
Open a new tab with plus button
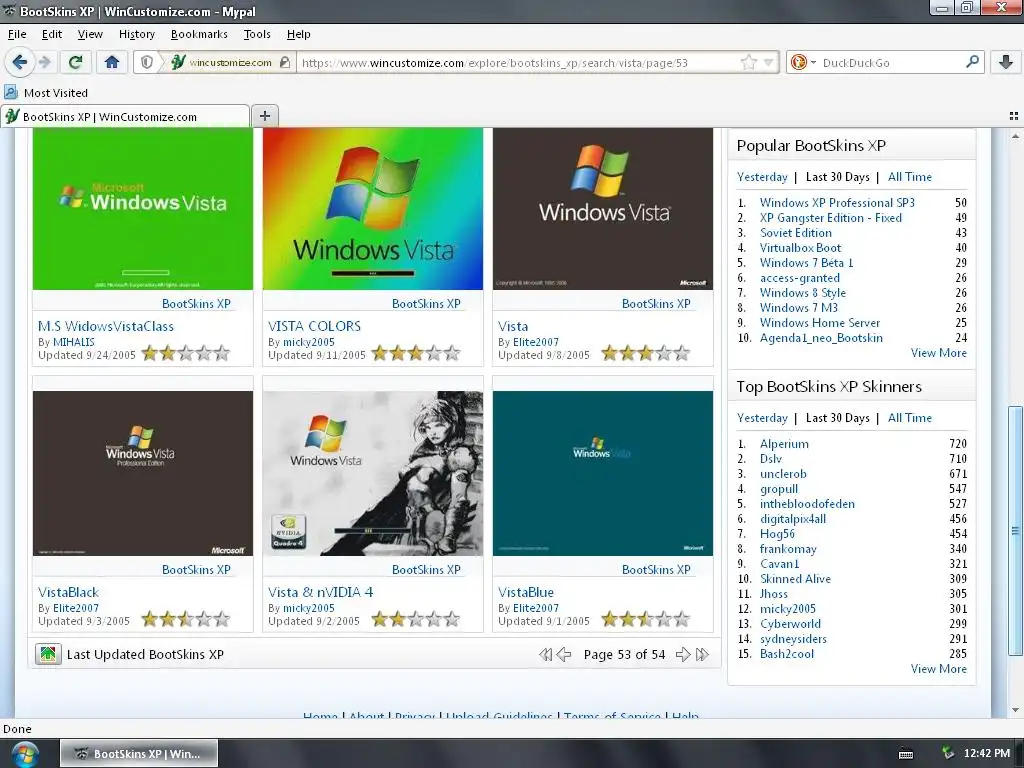264,116
